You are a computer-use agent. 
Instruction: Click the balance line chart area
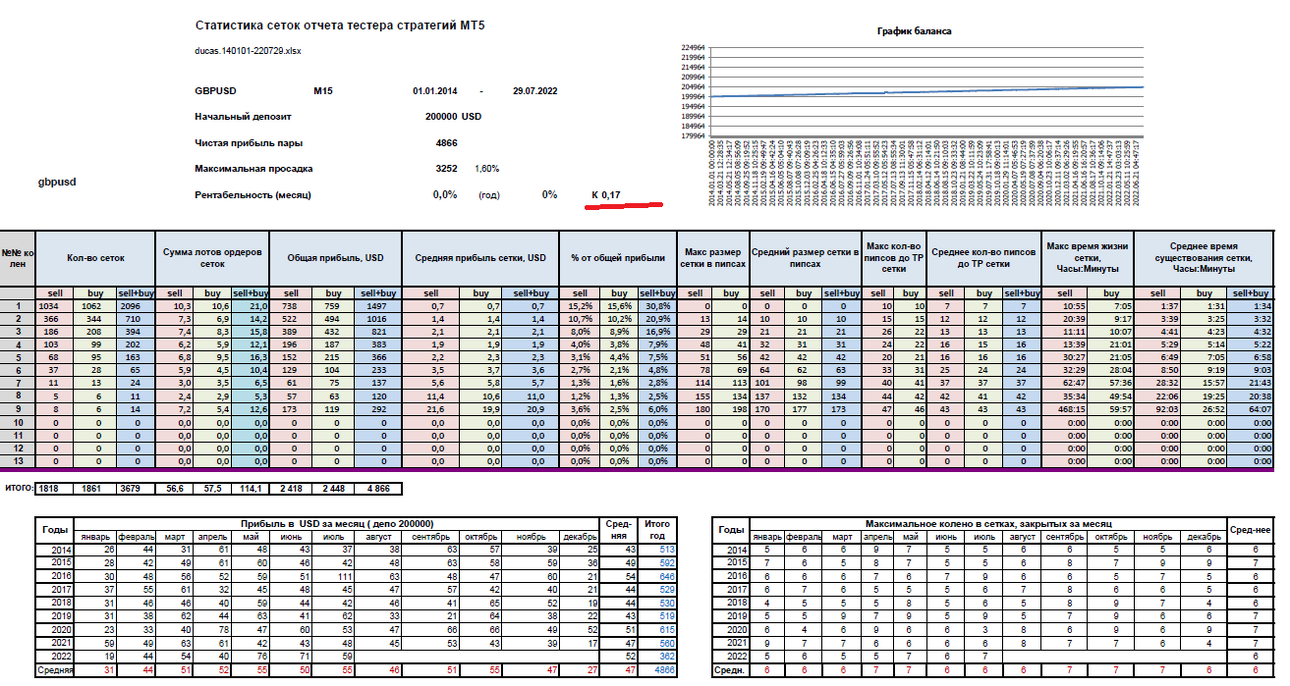click(926, 93)
